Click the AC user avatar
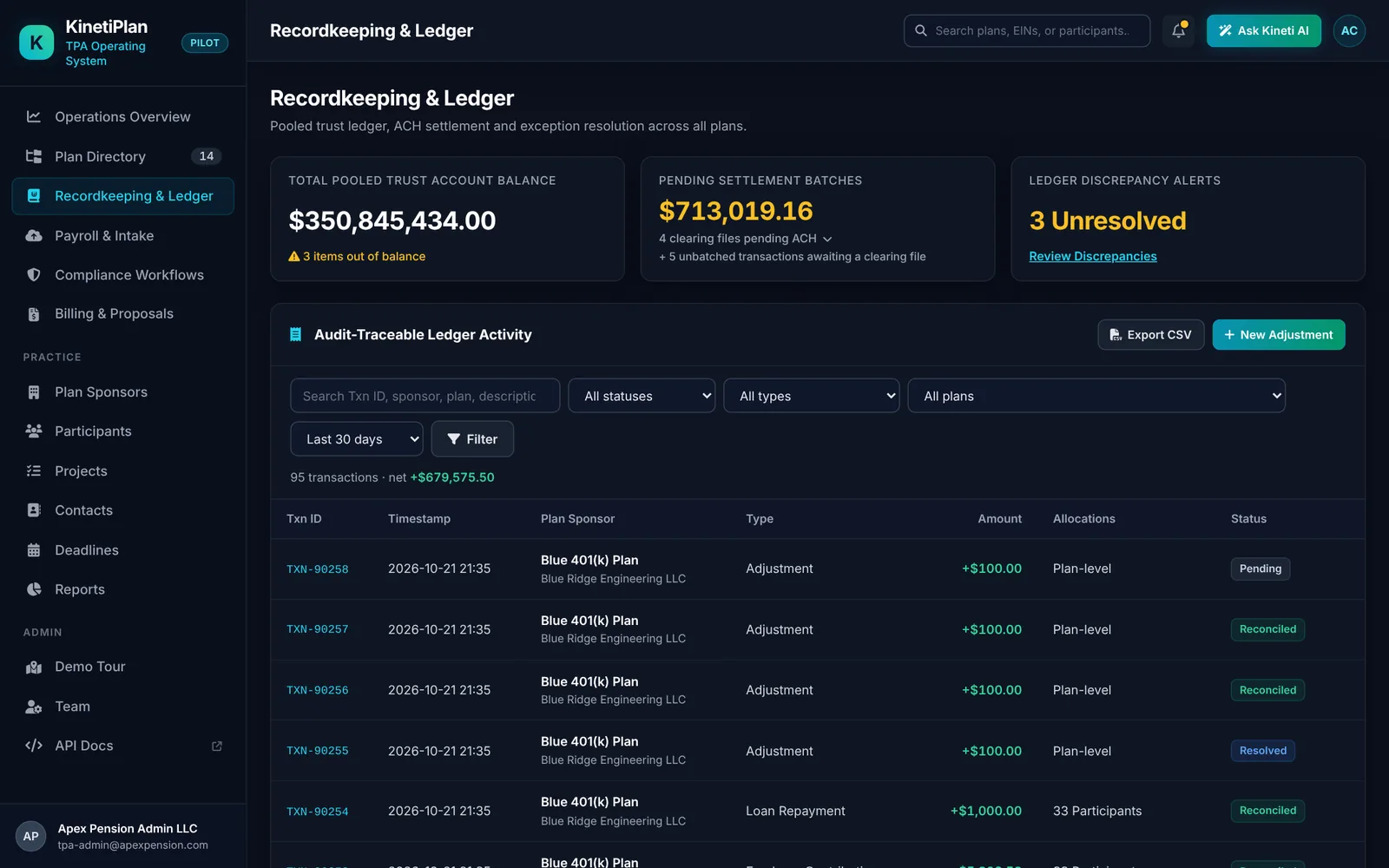This screenshot has width=1389, height=868. click(x=1349, y=30)
